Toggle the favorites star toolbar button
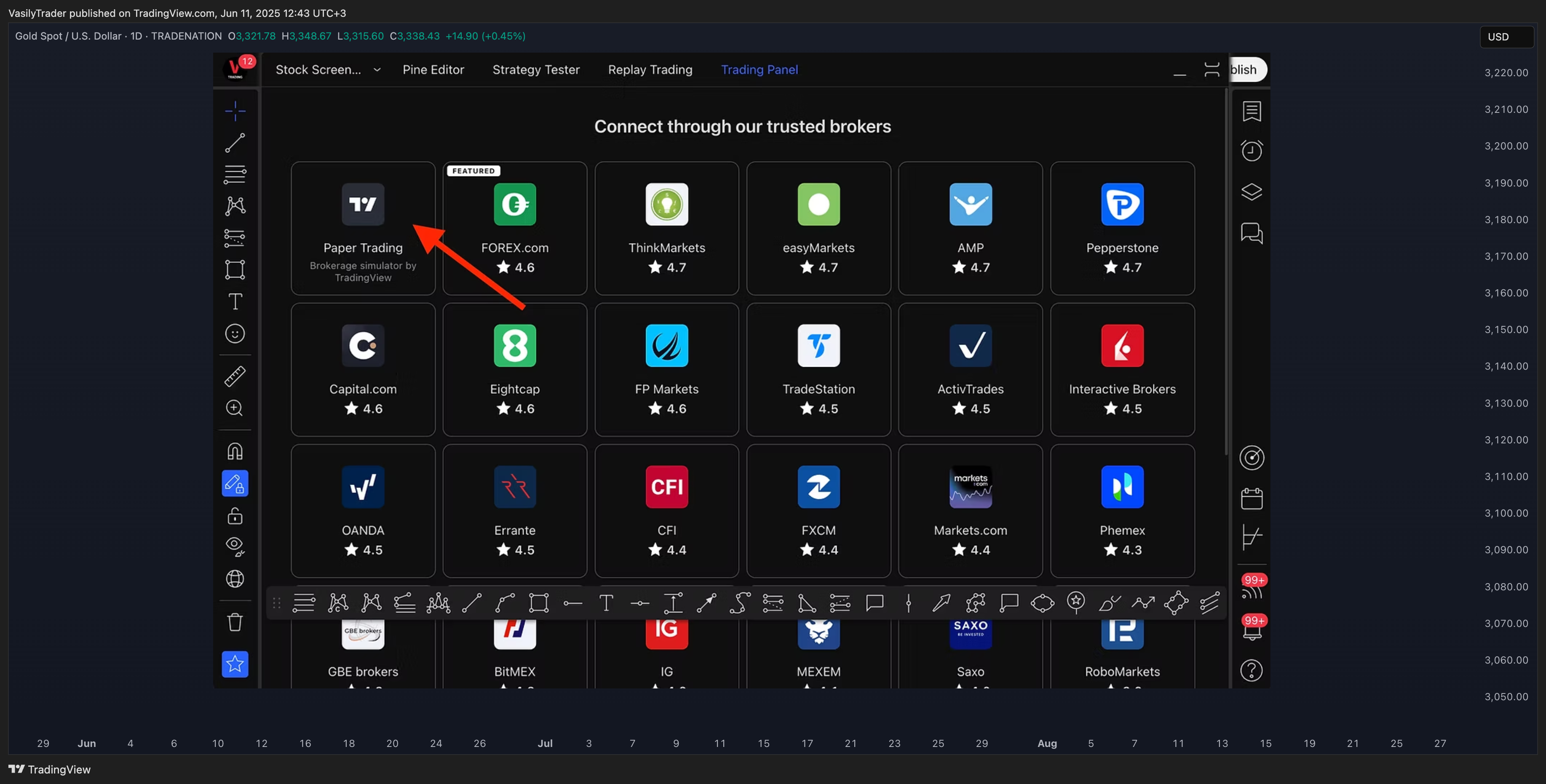Image resolution: width=1546 pixels, height=784 pixels. [235, 664]
